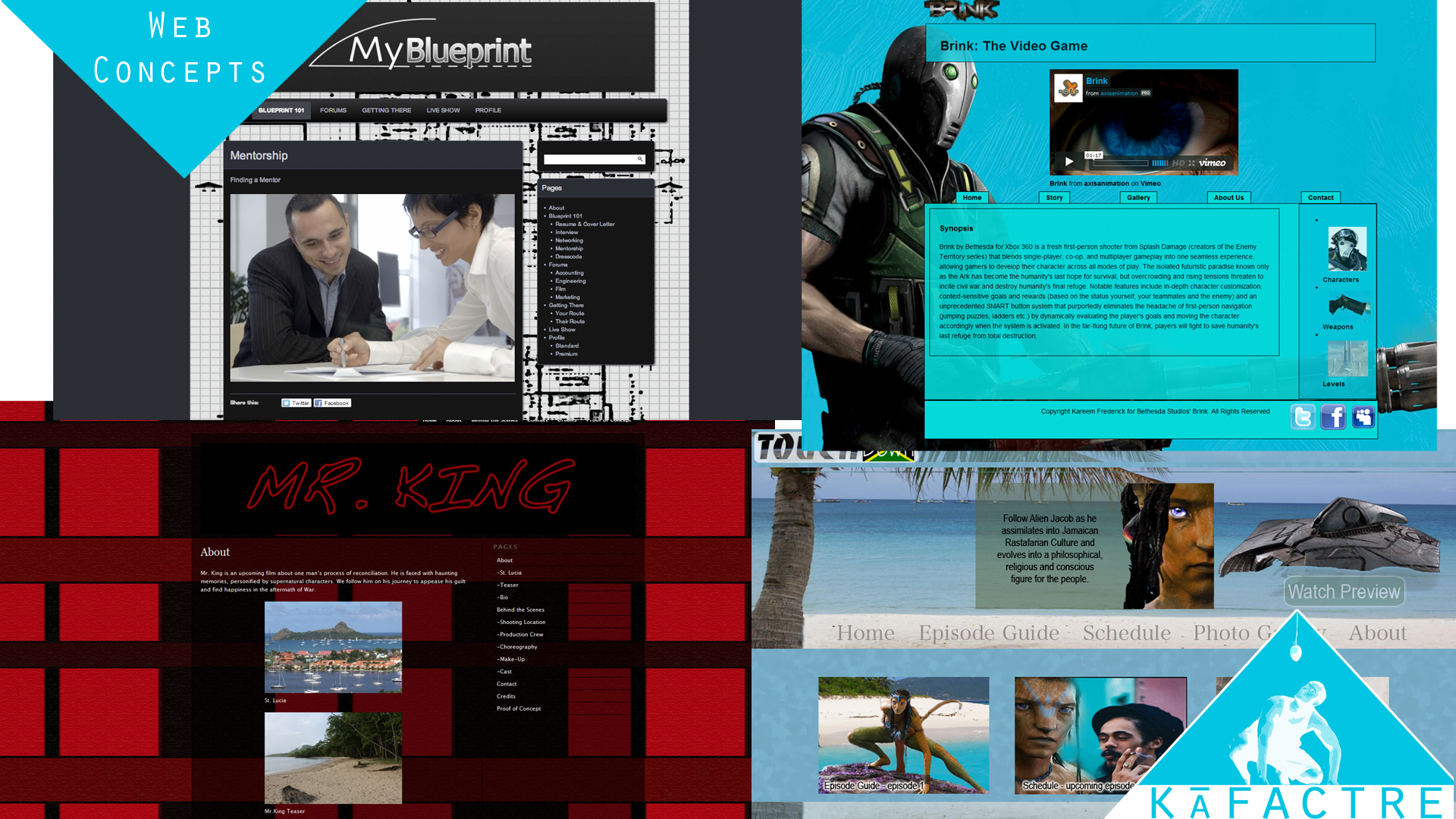This screenshot has height=819, width=1456.
Task: Toggle fullscreen in the Vimeo player
Action: click(1191, 163)
